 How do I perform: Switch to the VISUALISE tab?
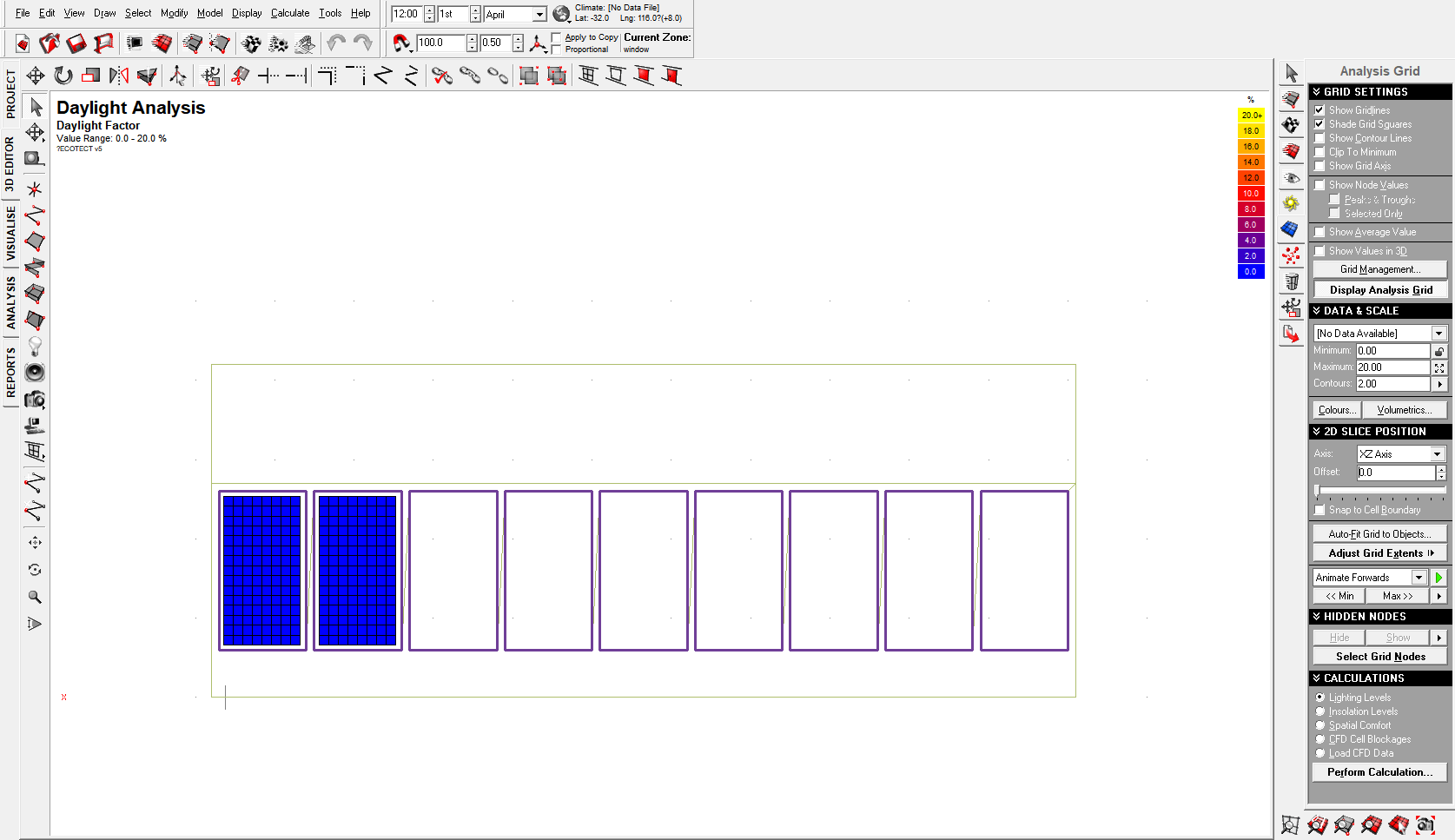coord(10,233)
